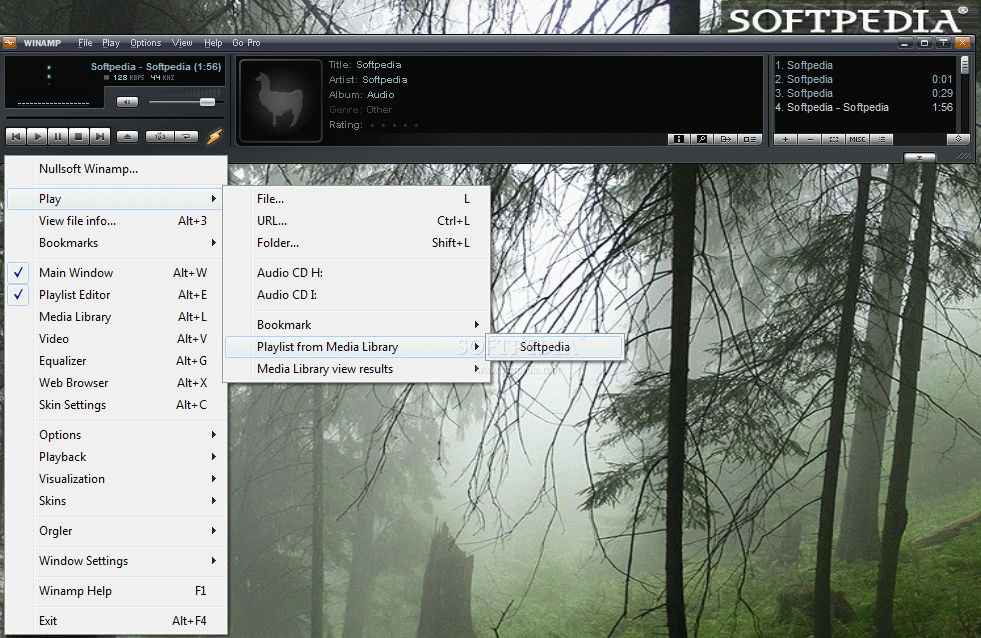This screenshot has width=981, height=638.
Task: Toggle the Web Browser window via menu
Action: tap(116, 383)
